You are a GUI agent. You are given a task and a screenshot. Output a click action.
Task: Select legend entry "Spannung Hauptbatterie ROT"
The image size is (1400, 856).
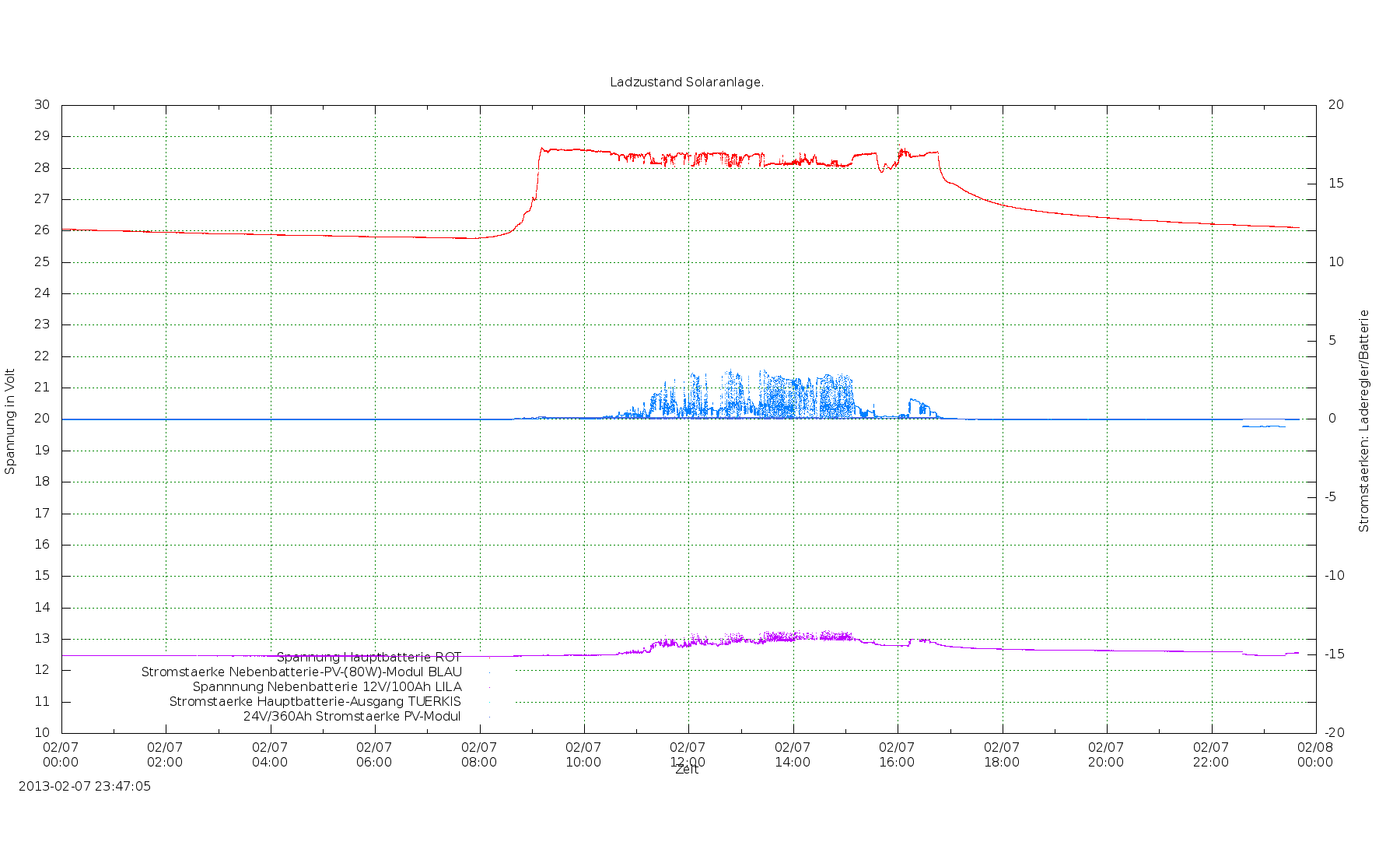coord(369,658)
